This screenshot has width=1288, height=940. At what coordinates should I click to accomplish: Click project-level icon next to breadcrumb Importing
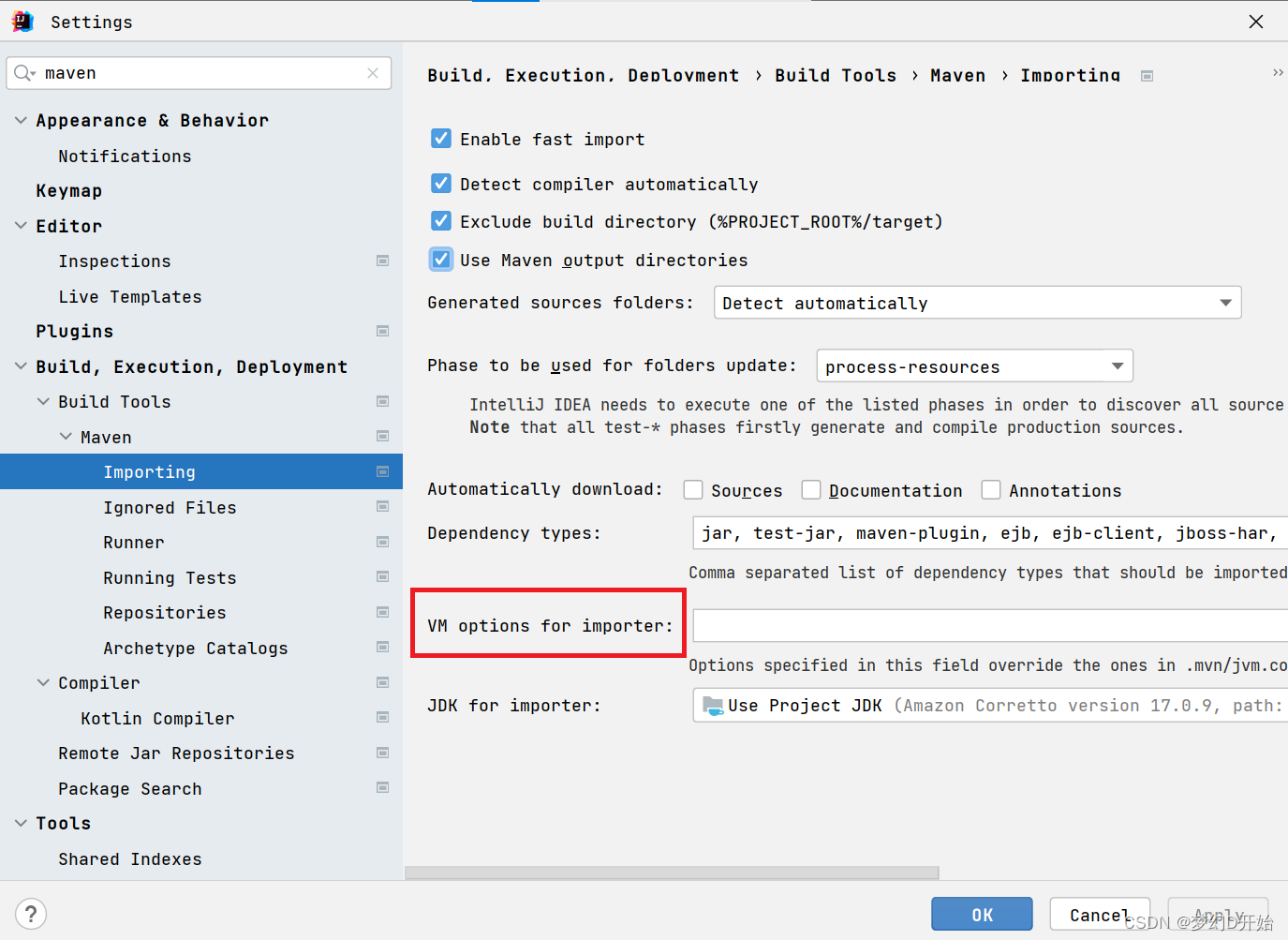(1147, 76)
